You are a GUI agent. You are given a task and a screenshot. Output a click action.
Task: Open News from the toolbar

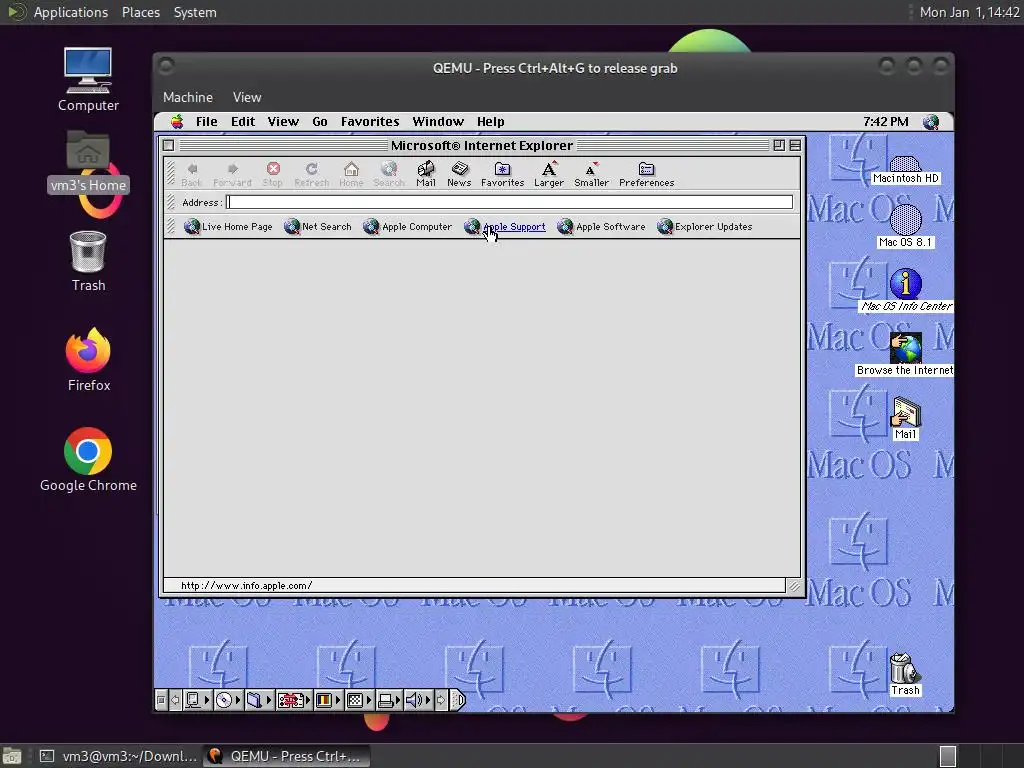pyautogui.click(x=459, y=174)
